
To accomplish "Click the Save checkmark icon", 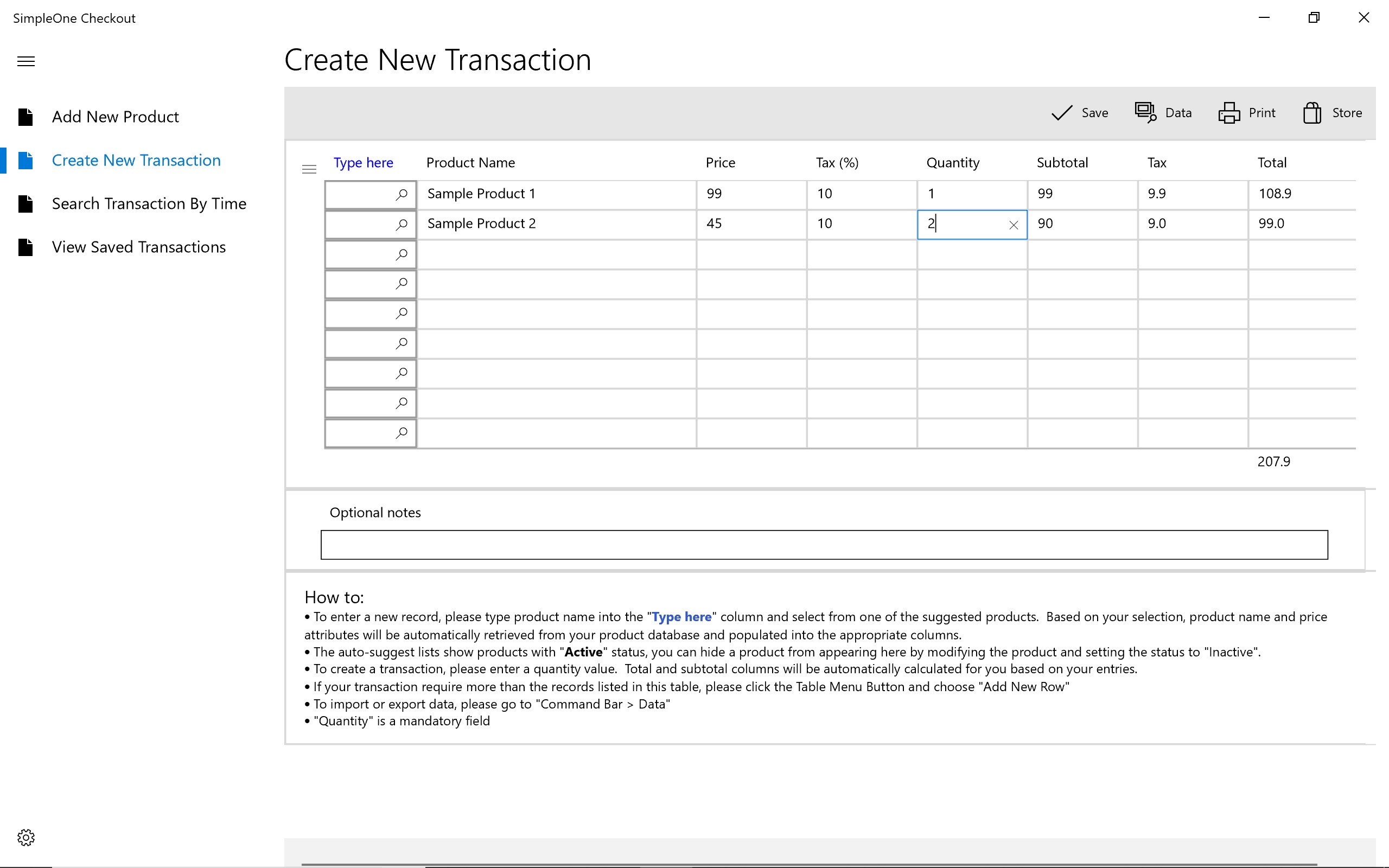I will (1061, 113).
